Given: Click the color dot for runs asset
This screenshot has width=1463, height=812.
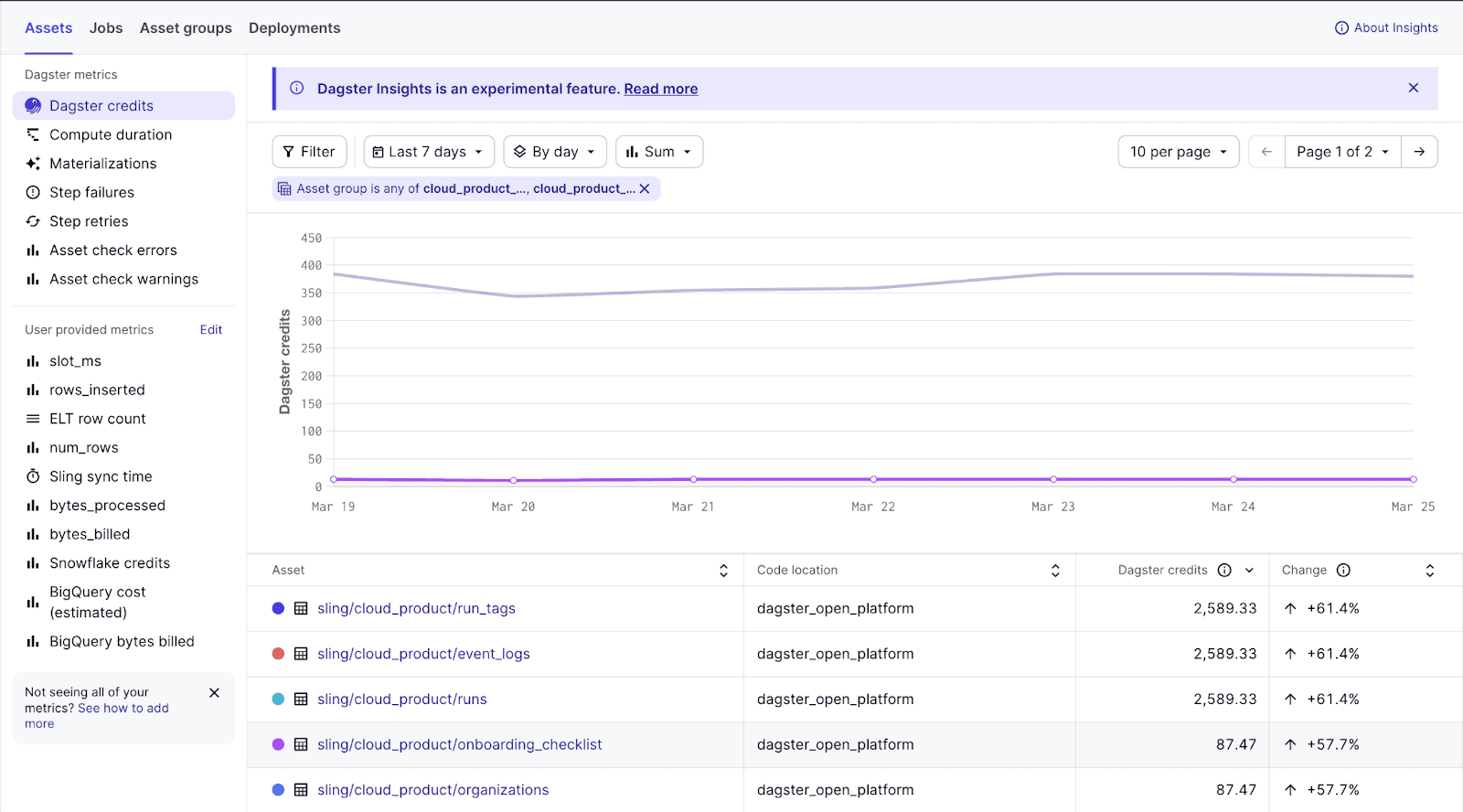Looking at the screenshot, I should [279, 699].
